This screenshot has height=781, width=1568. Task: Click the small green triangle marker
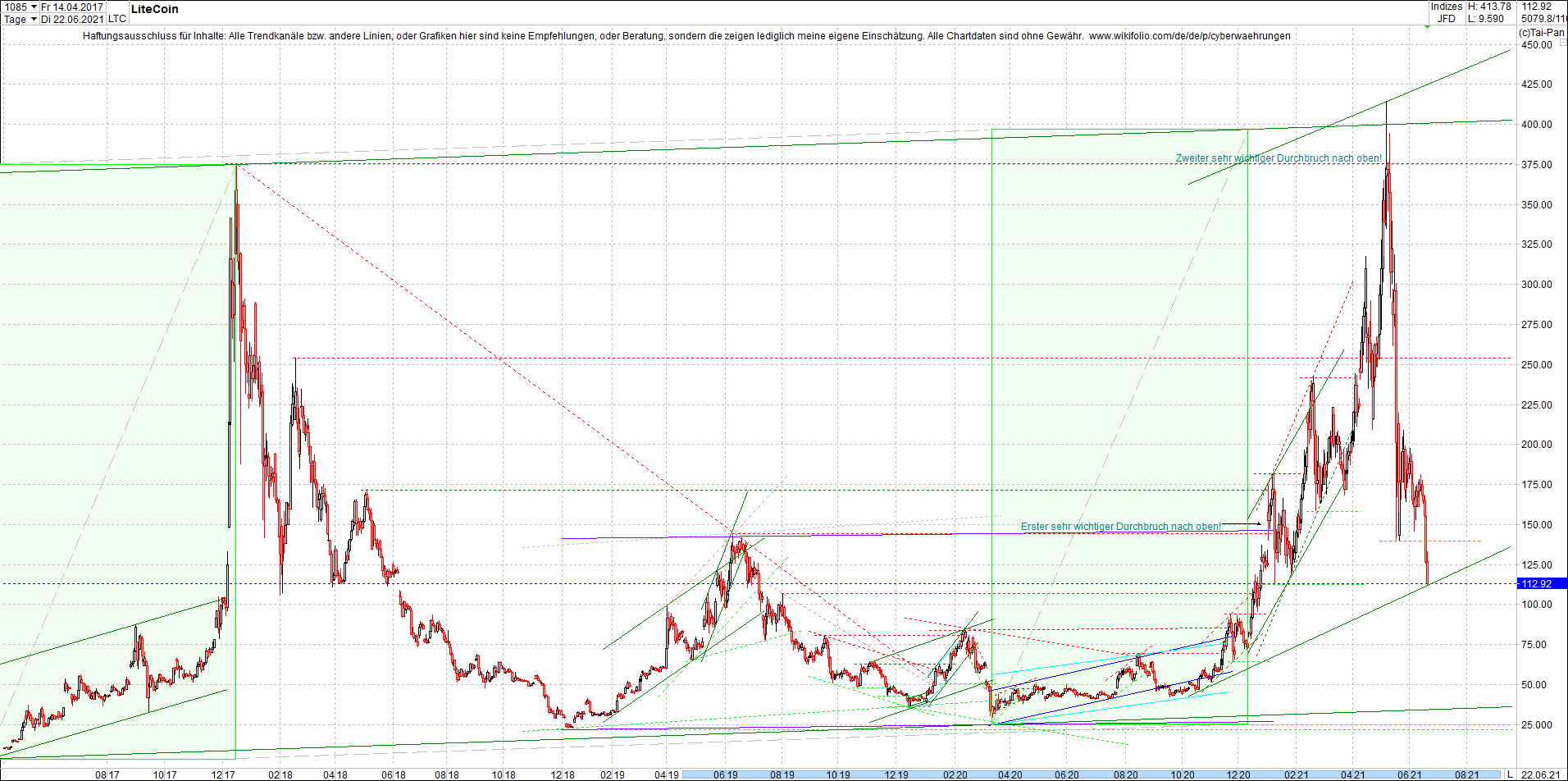point(1427,26)
